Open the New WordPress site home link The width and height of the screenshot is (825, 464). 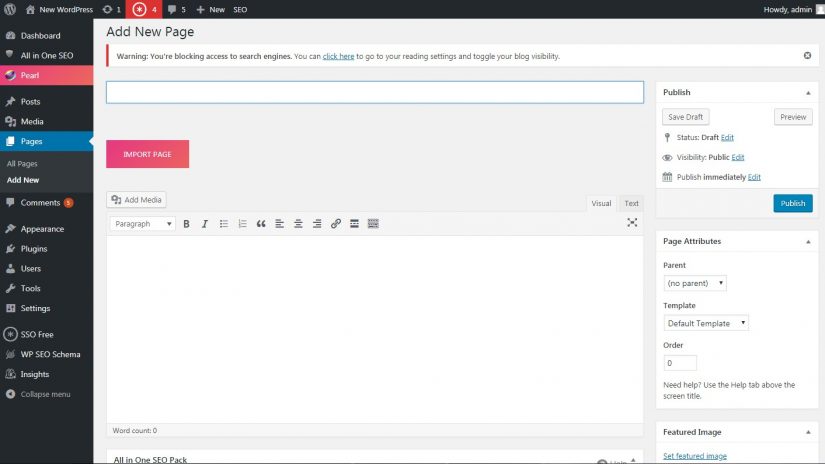59,9
